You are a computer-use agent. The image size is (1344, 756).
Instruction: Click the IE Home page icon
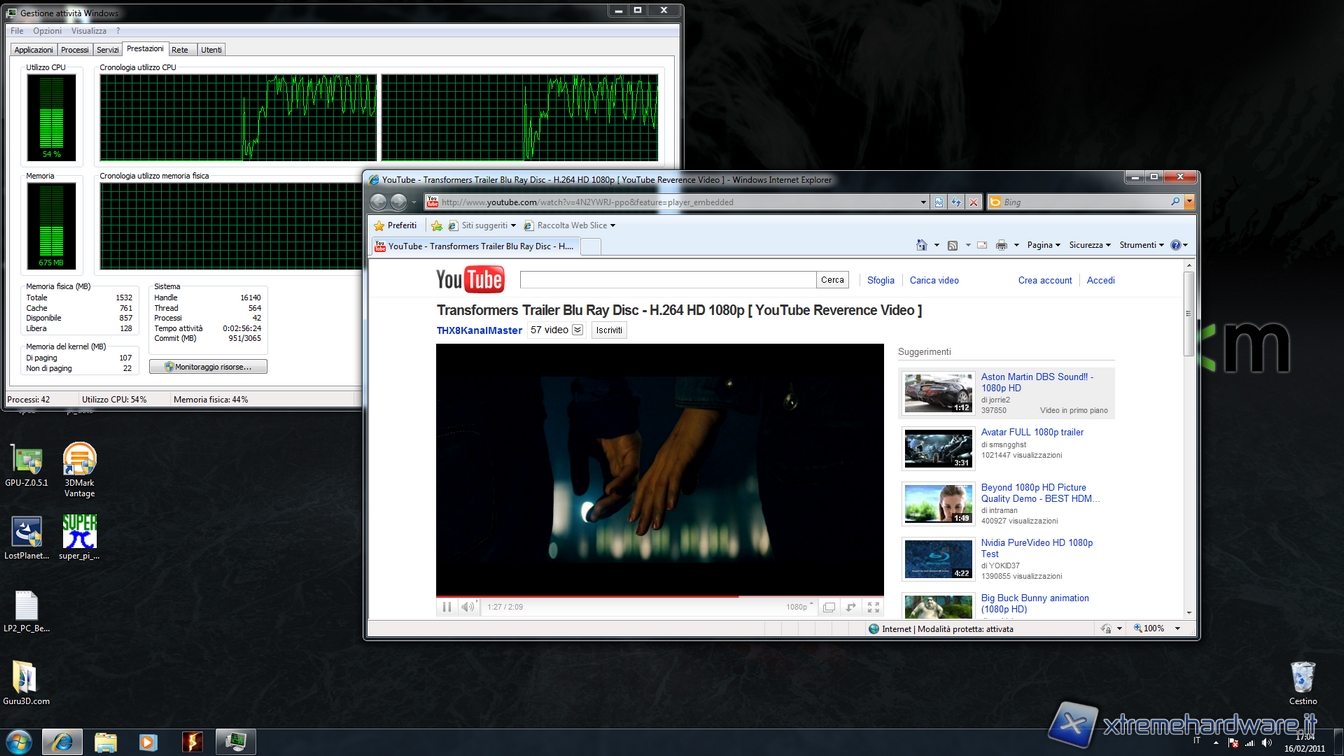point(921,245)
